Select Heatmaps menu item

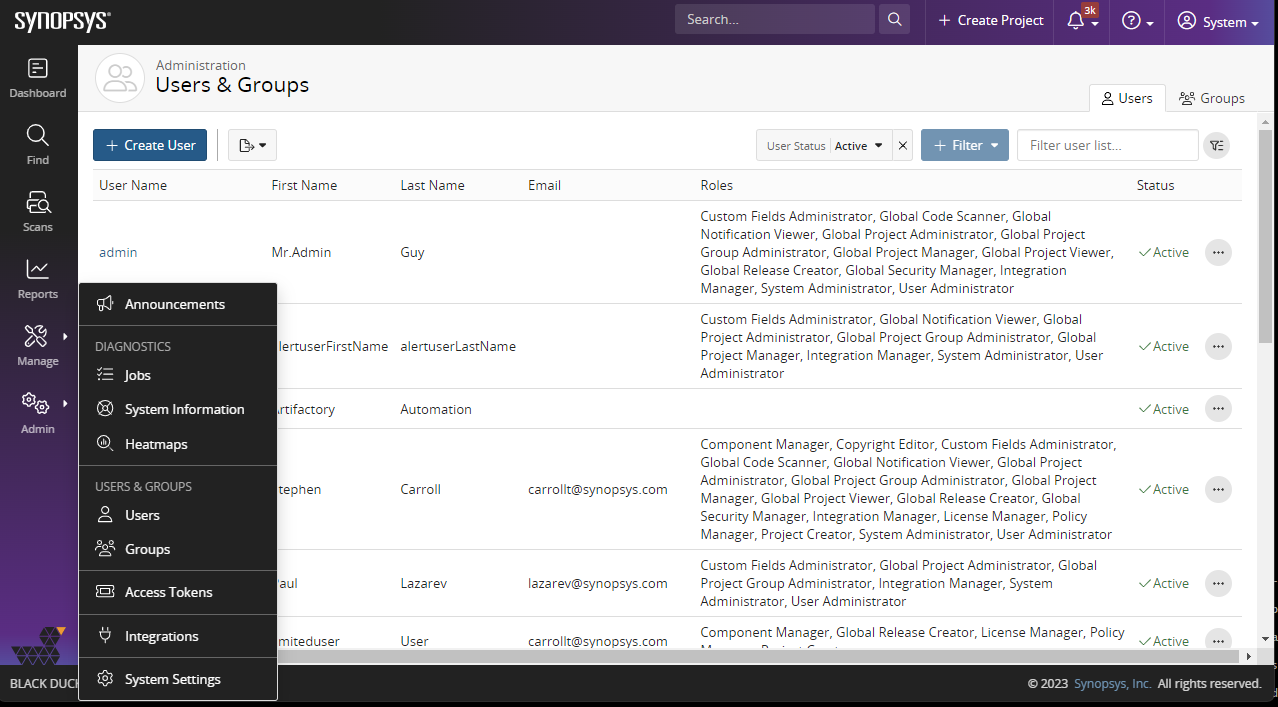(x=177, y=444)
